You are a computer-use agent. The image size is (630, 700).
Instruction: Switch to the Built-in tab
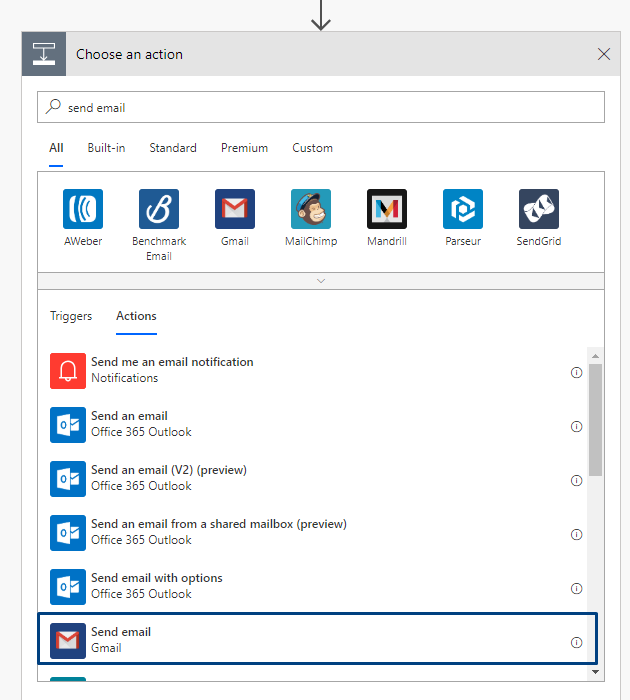(x=106, y=148)
